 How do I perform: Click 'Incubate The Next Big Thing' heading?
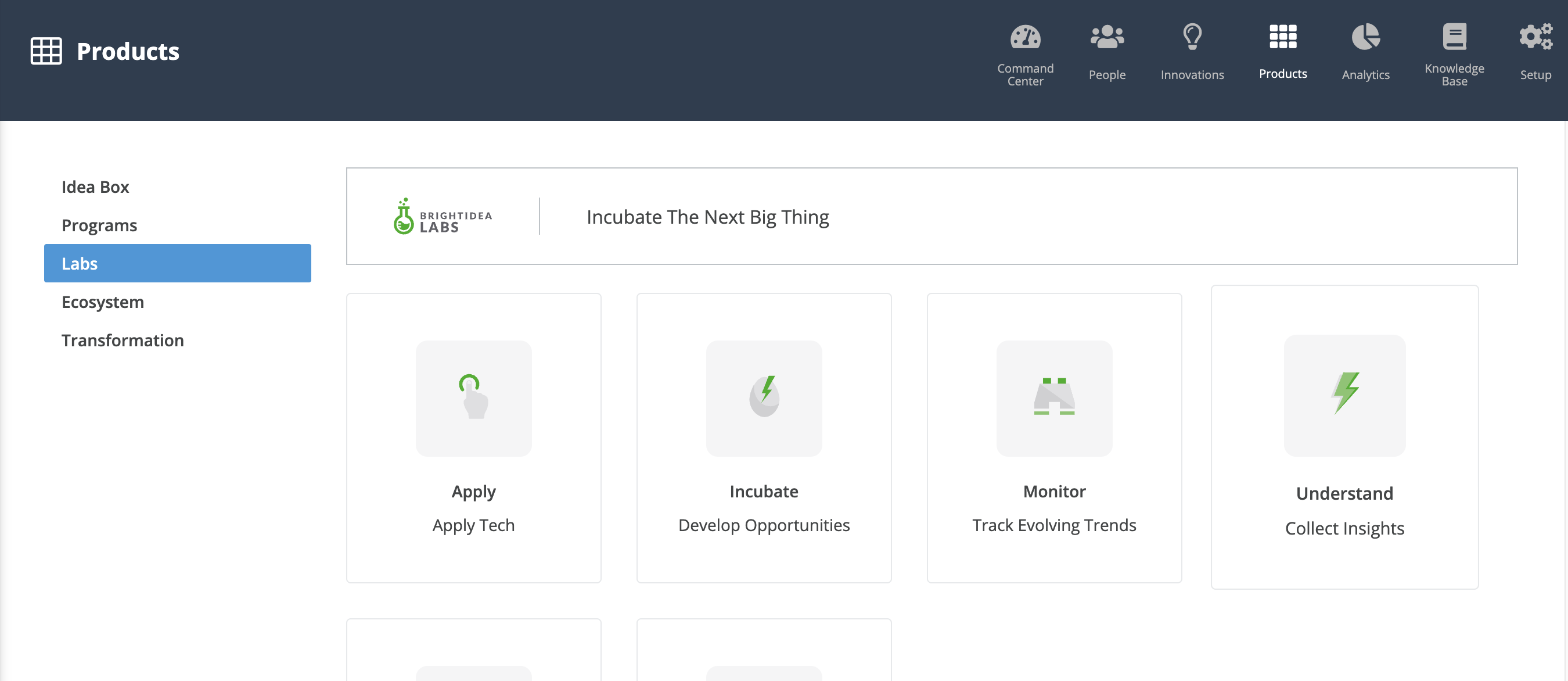pyautogui.click(x=707, y=217)
